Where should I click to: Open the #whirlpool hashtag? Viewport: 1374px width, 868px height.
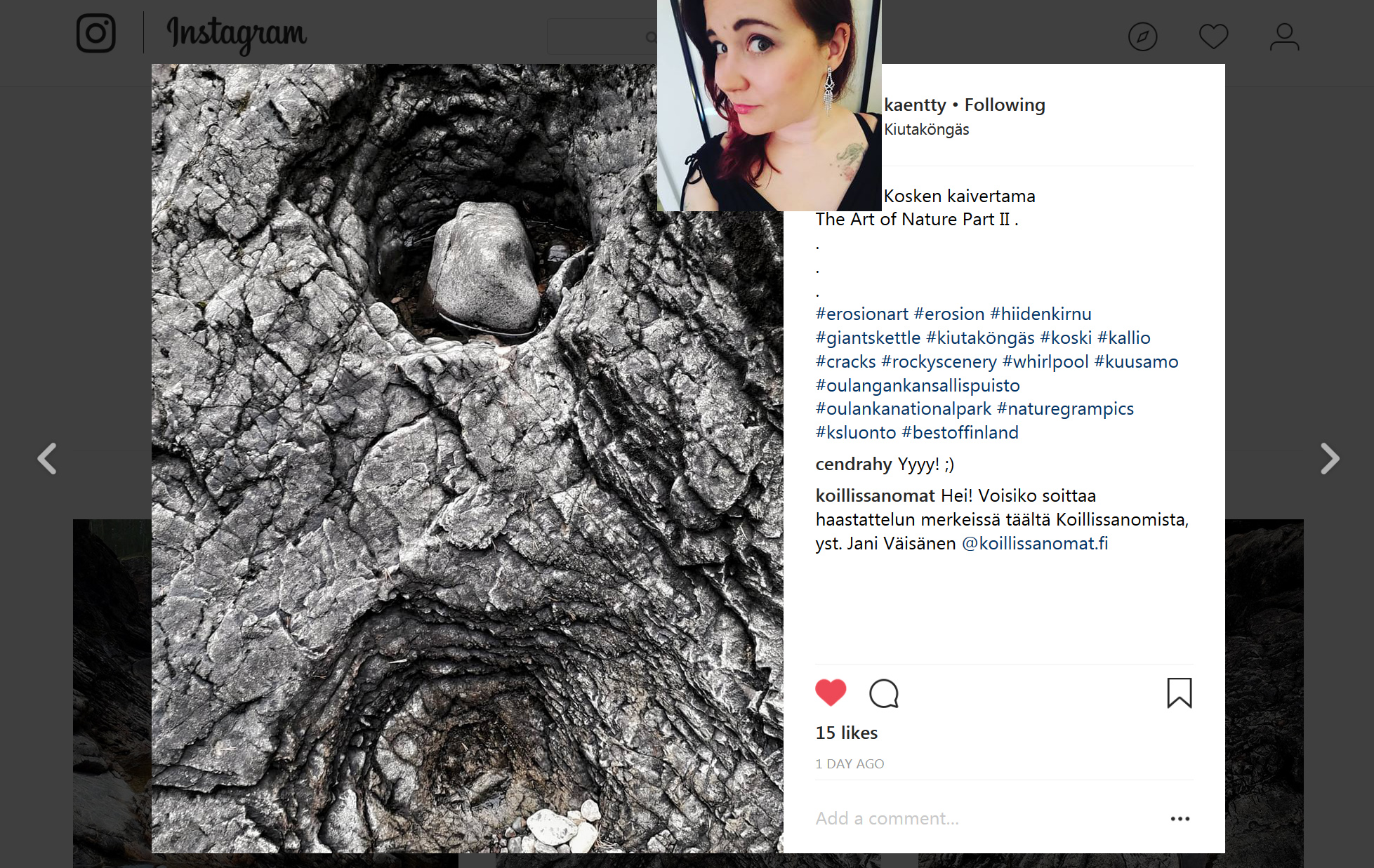1045,361
